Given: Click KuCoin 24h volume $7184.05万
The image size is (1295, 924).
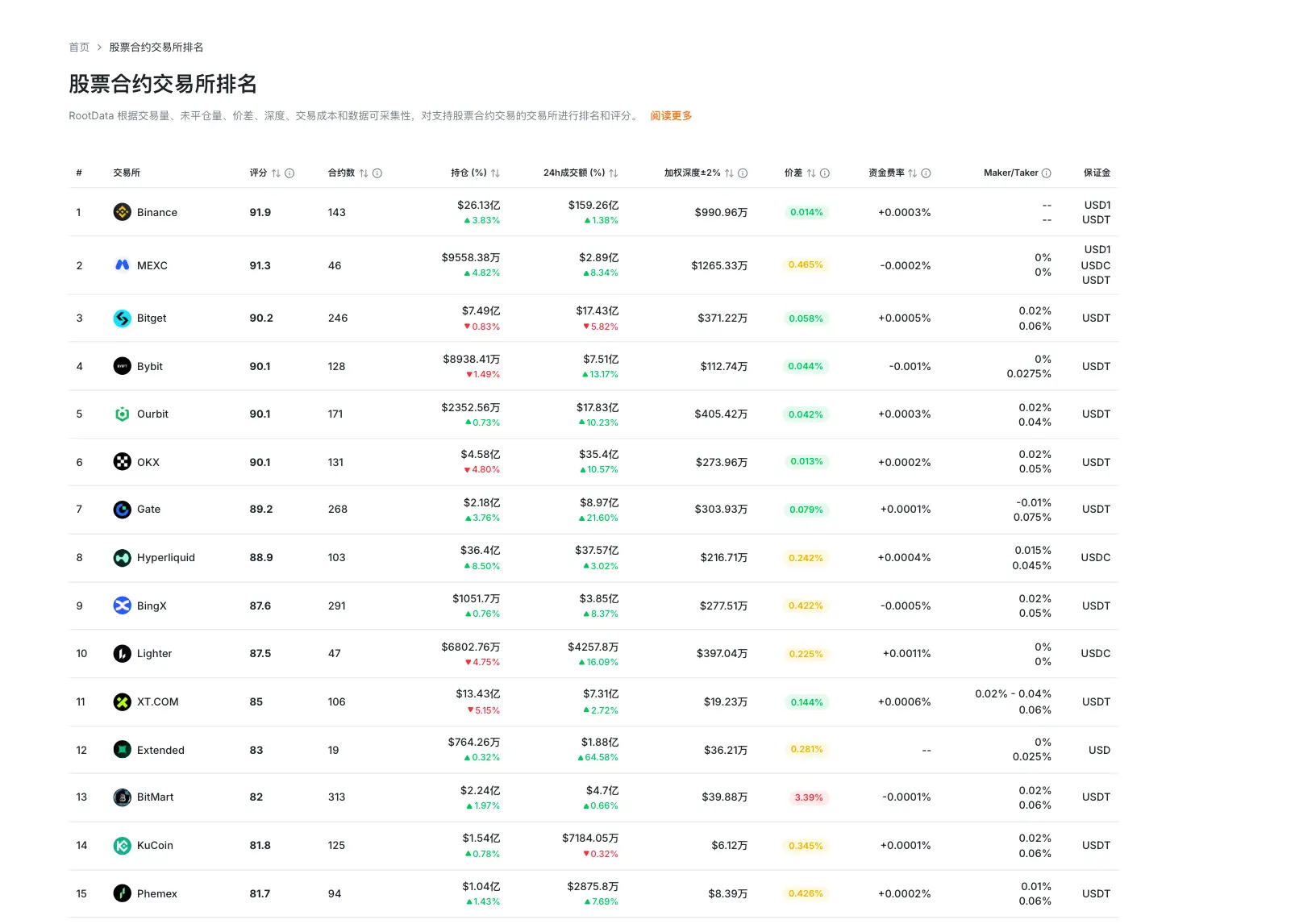Looking at the screenshot, I should click(x=590, y=839).
